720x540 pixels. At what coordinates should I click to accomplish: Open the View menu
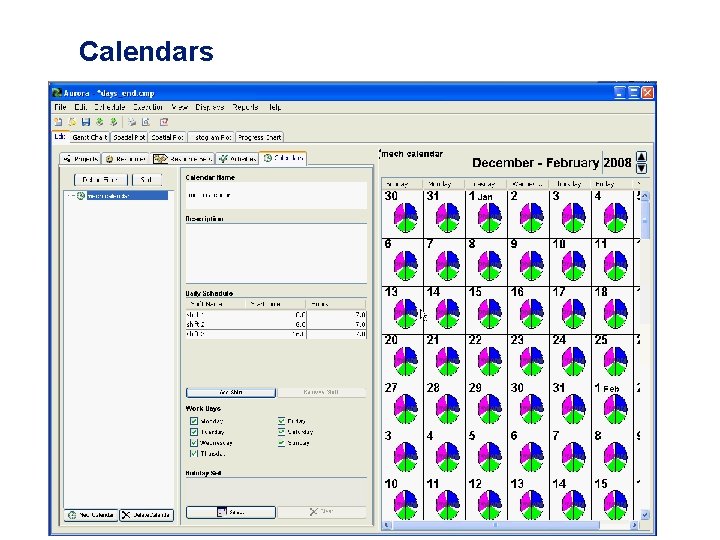point(180,107)
